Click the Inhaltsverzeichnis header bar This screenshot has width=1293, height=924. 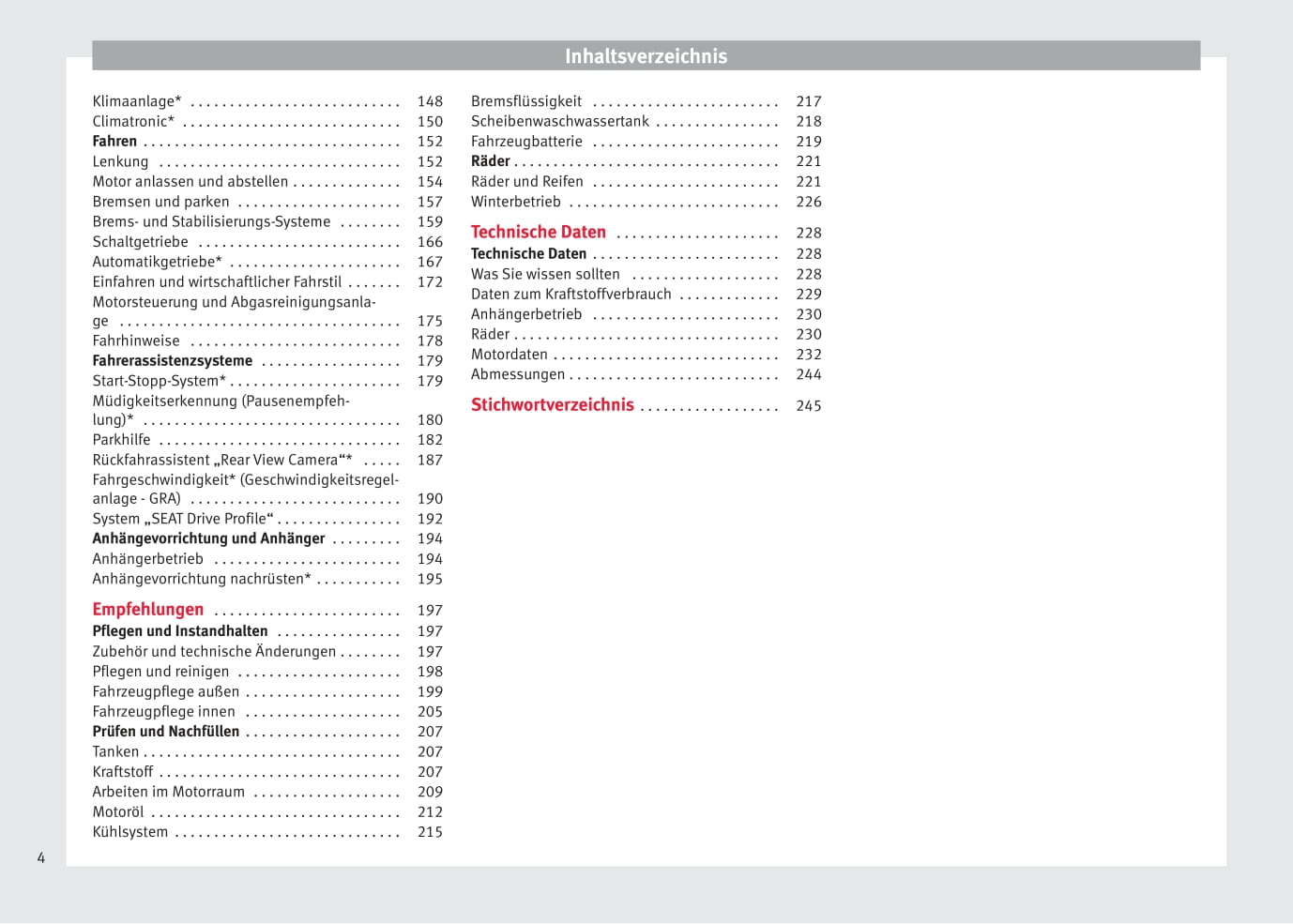pos(646,56)
